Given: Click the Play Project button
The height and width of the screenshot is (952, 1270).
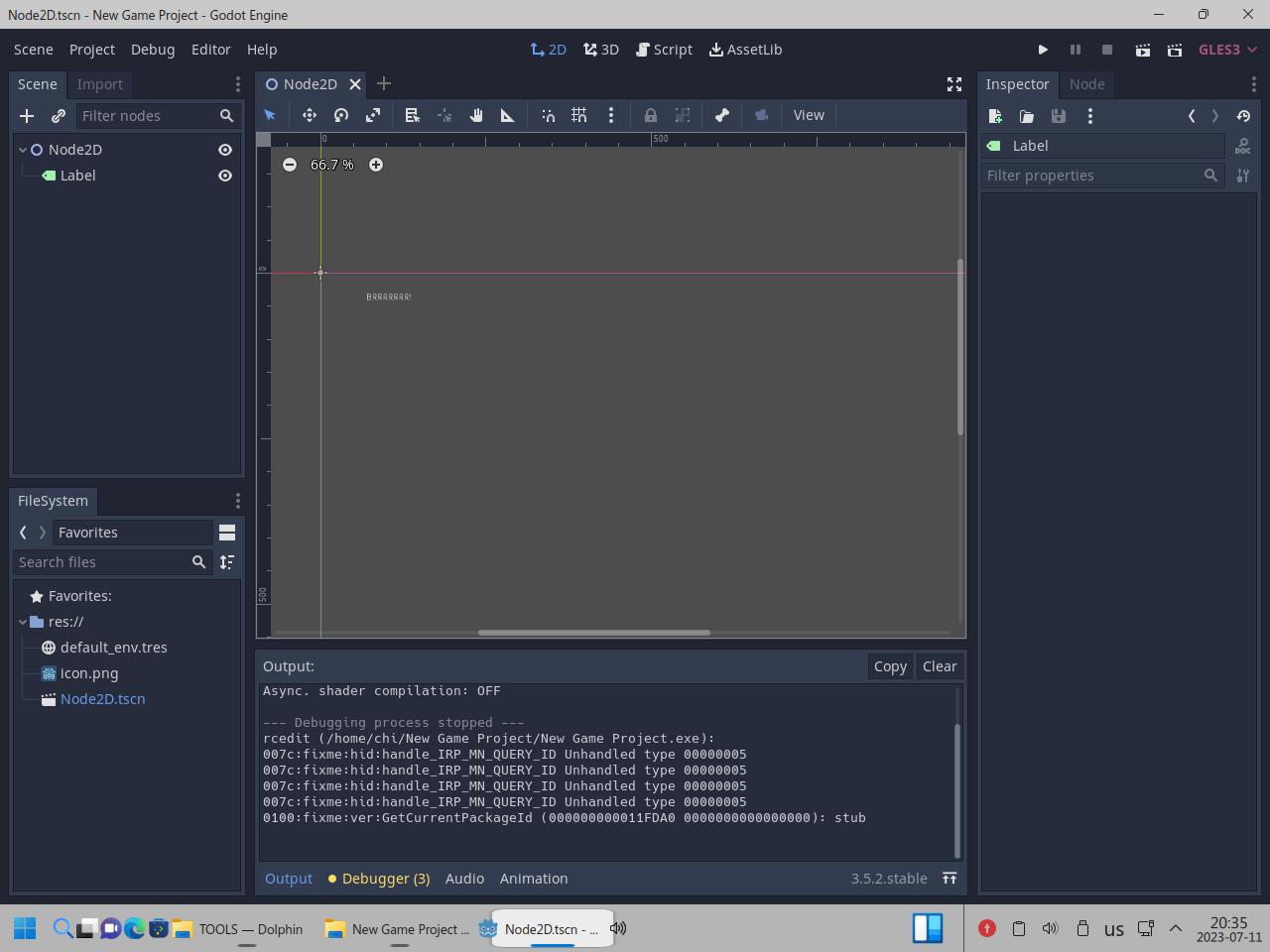Looking at the screenshot, I should [x=1043, y=50].
